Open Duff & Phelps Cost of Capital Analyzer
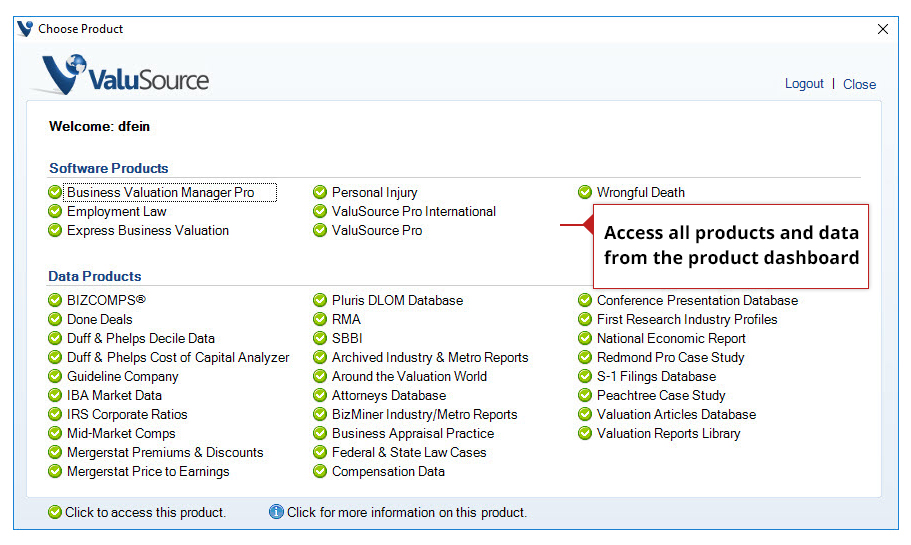The image size is (911, 545). 177,357
